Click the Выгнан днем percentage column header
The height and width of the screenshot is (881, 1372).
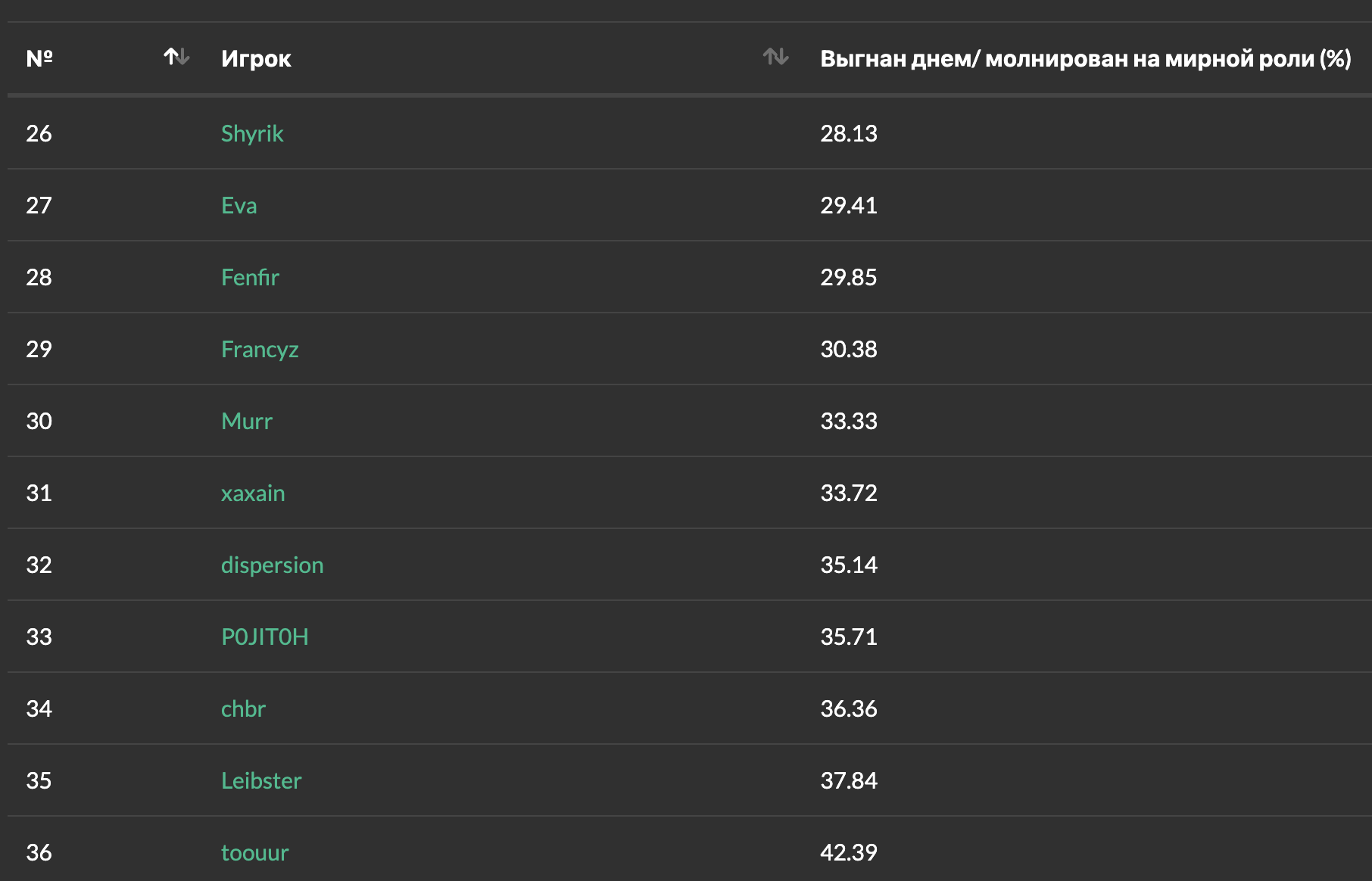pyautogui.click(x=1085, y=58)
